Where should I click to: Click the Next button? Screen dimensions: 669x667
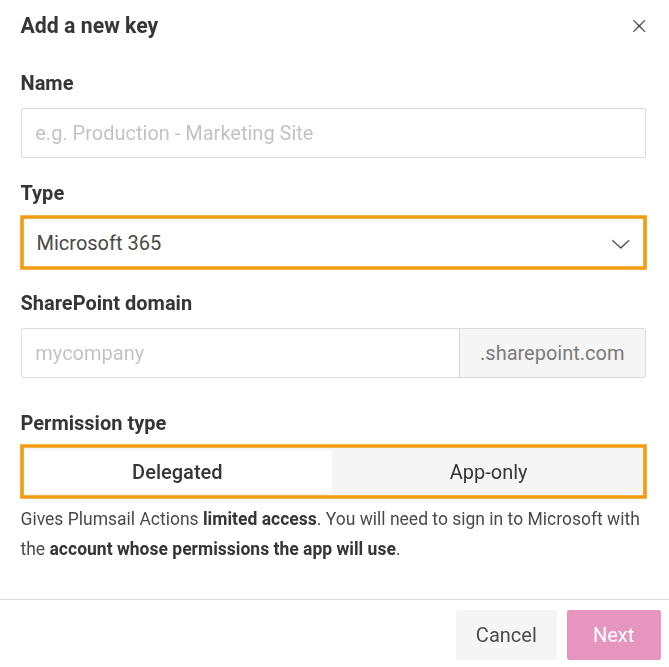pos(614,635)
